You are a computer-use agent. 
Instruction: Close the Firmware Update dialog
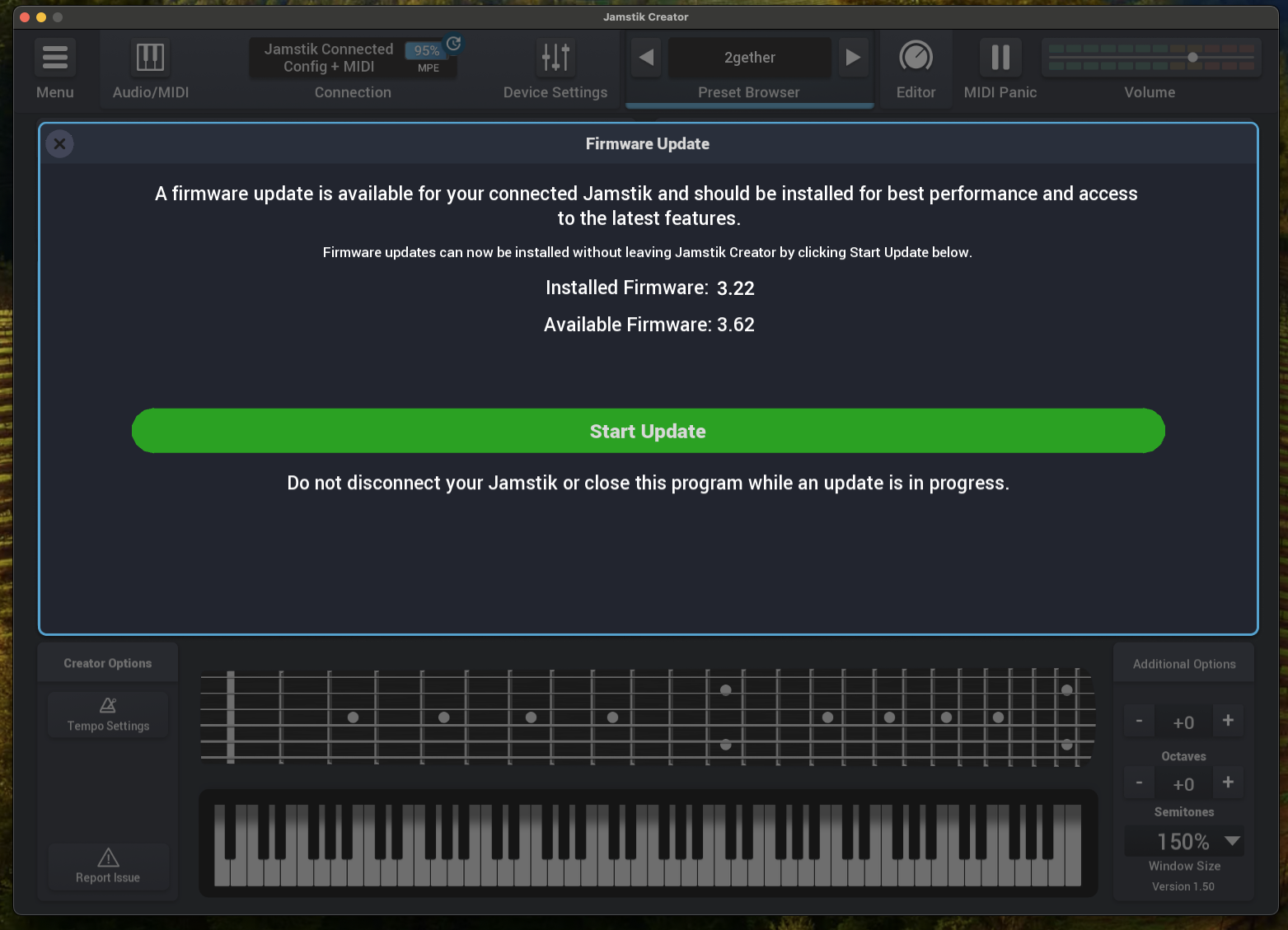tap(60, 144)
